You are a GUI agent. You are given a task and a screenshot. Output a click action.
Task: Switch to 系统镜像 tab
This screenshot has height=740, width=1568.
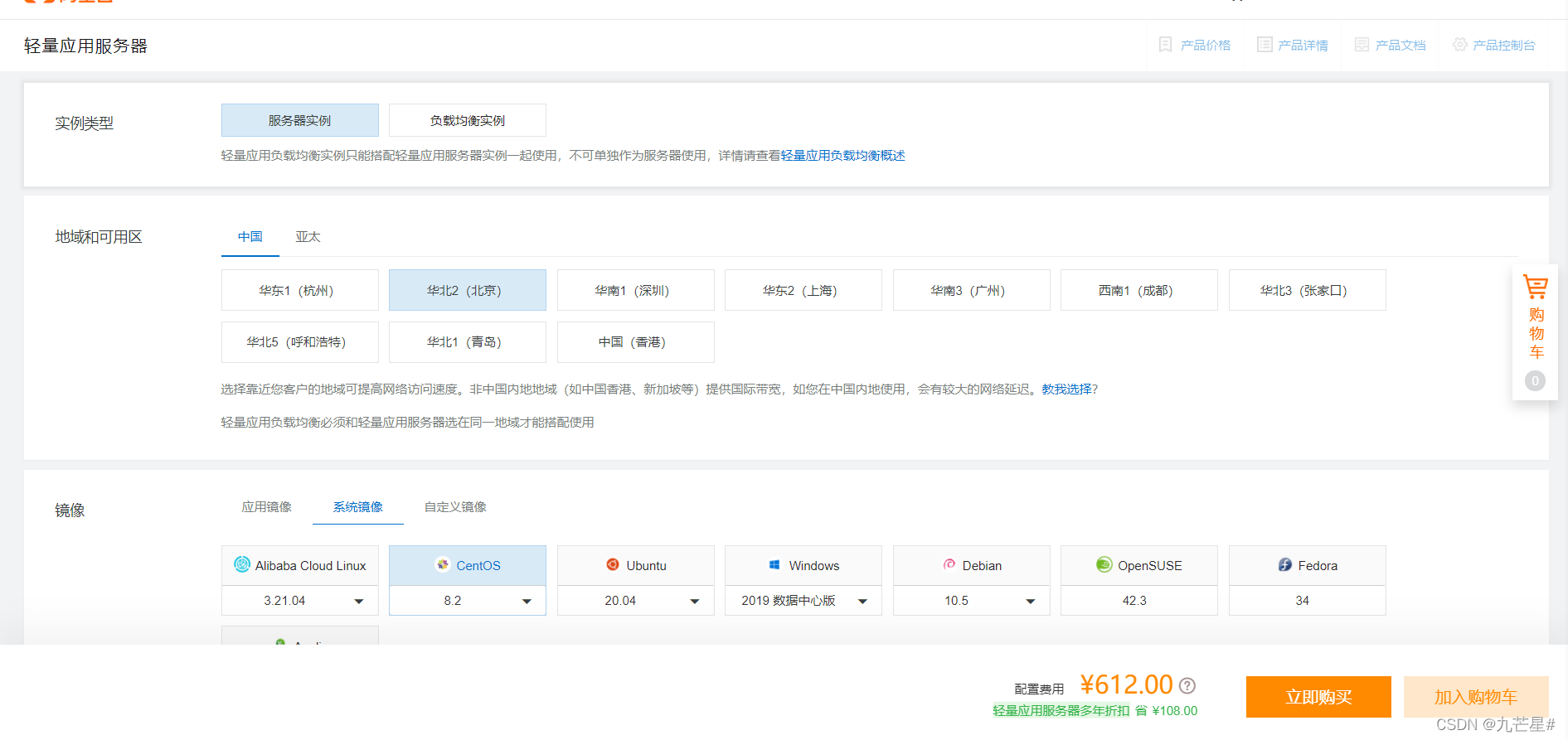358,507
